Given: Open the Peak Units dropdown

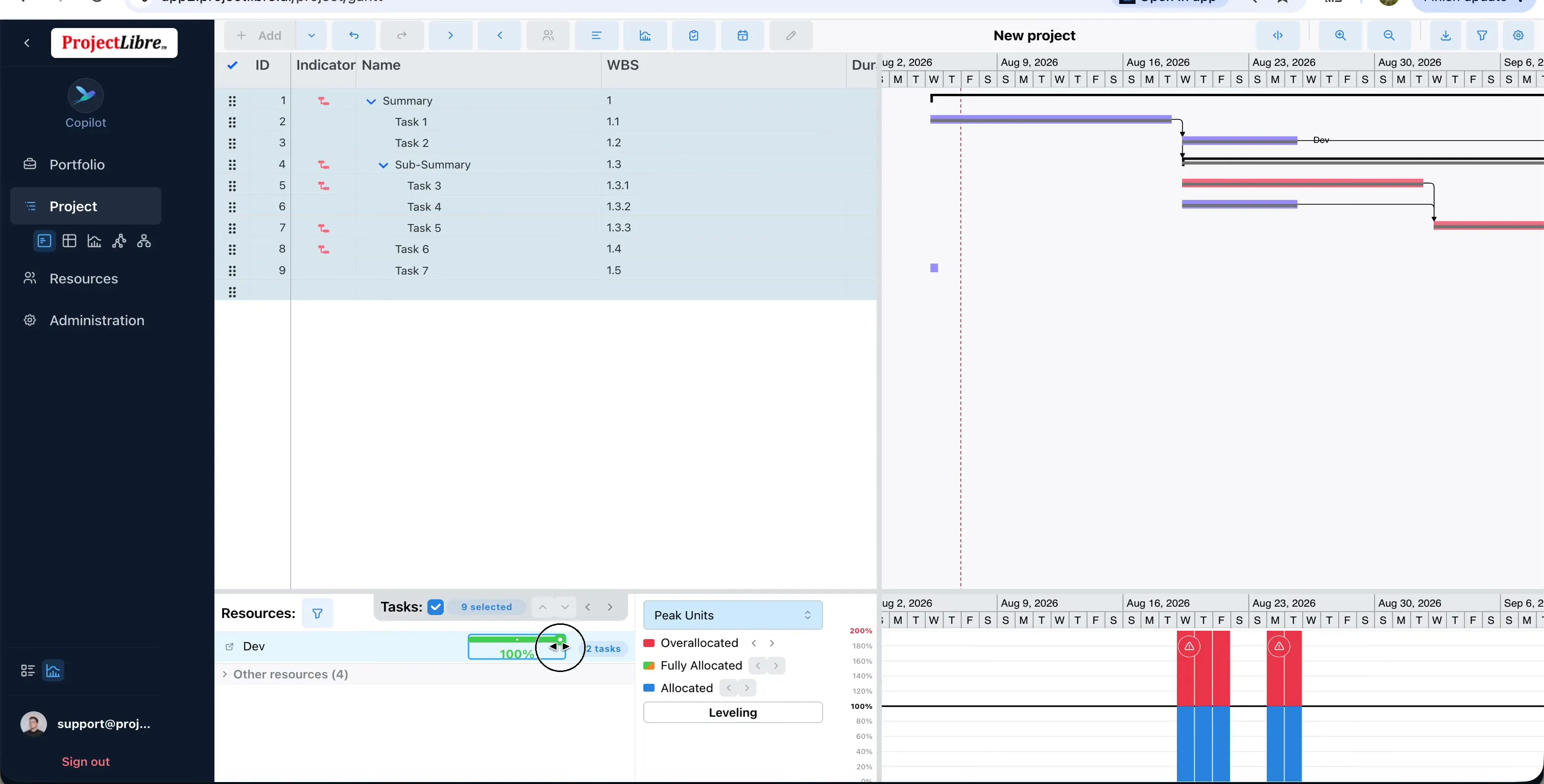Looking at the screenshot, I should point(732,616).
